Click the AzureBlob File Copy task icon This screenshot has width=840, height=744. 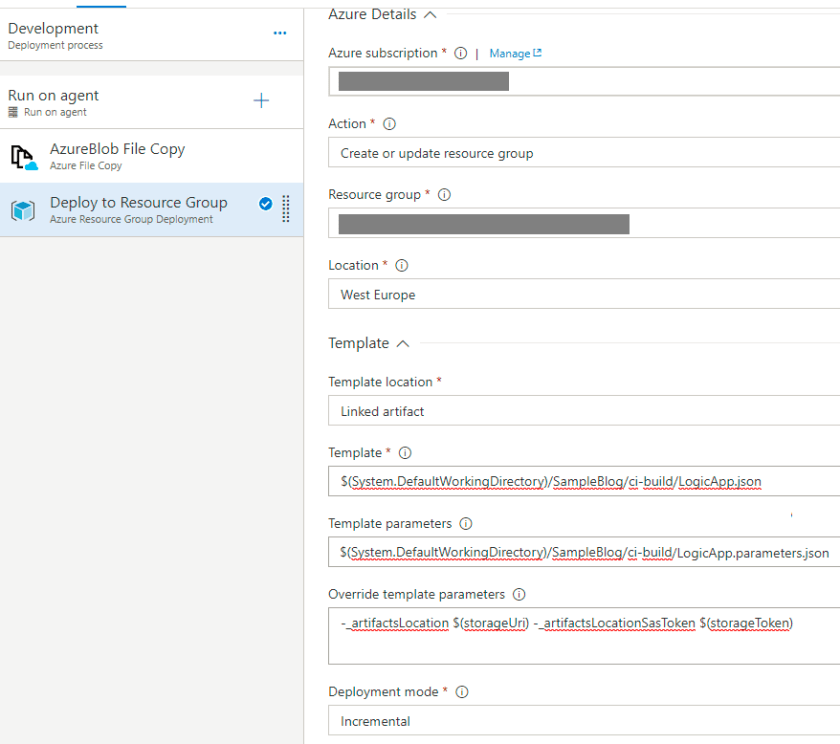pyautogui.click(x=24, y=157)
